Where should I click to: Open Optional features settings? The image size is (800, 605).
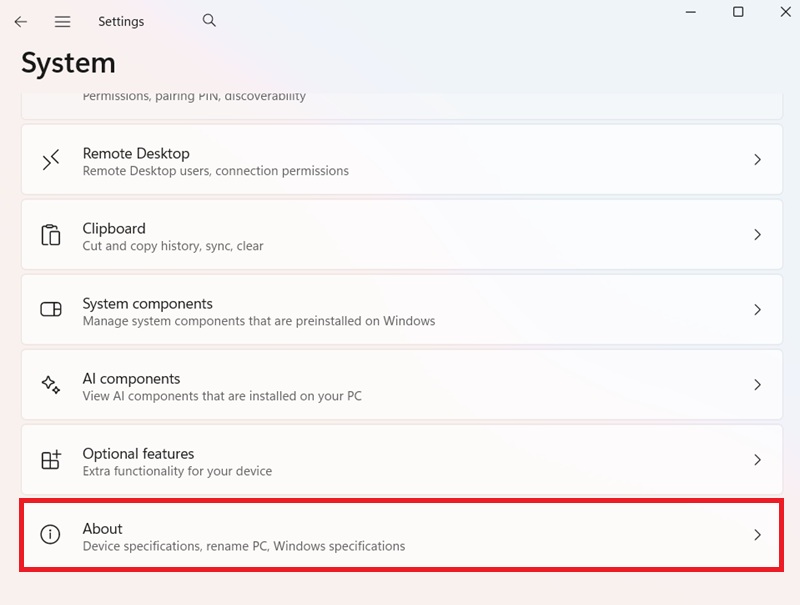tap(400, 460)
